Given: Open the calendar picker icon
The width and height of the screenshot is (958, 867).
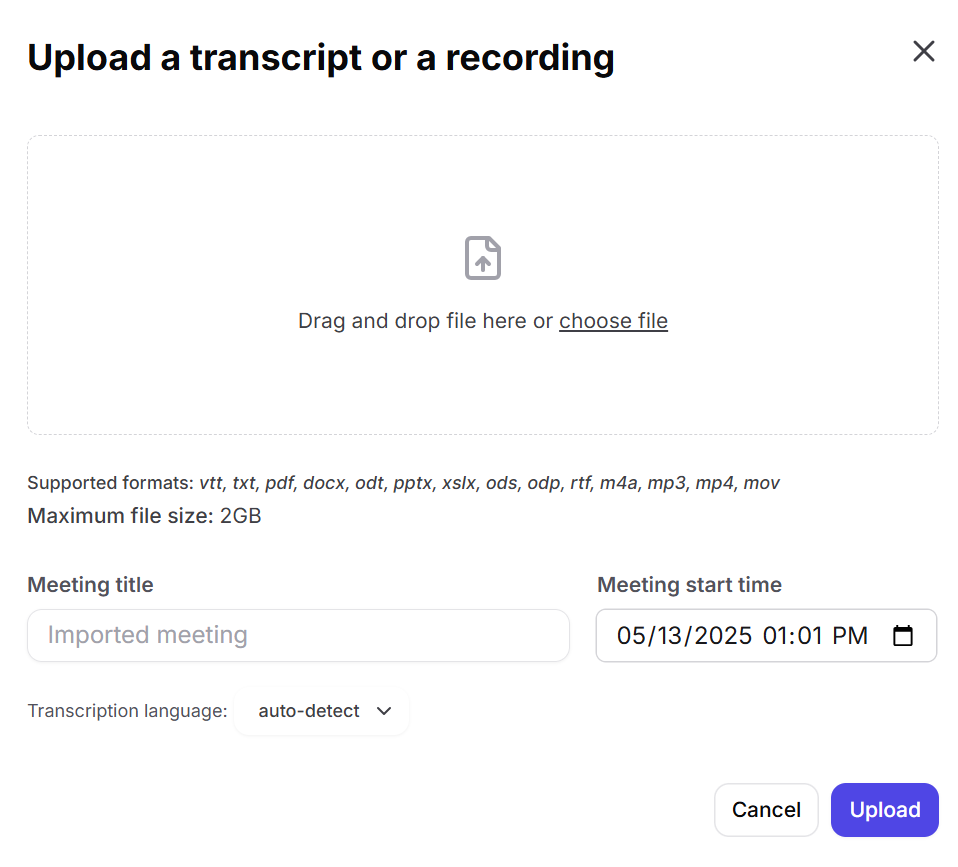Looking at the screenshot, I should (x=903, y=636).
